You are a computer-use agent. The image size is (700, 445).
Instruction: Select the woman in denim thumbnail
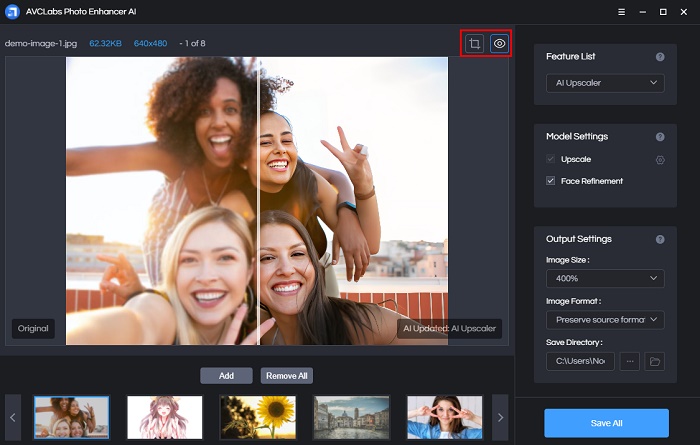click(445, 417)
